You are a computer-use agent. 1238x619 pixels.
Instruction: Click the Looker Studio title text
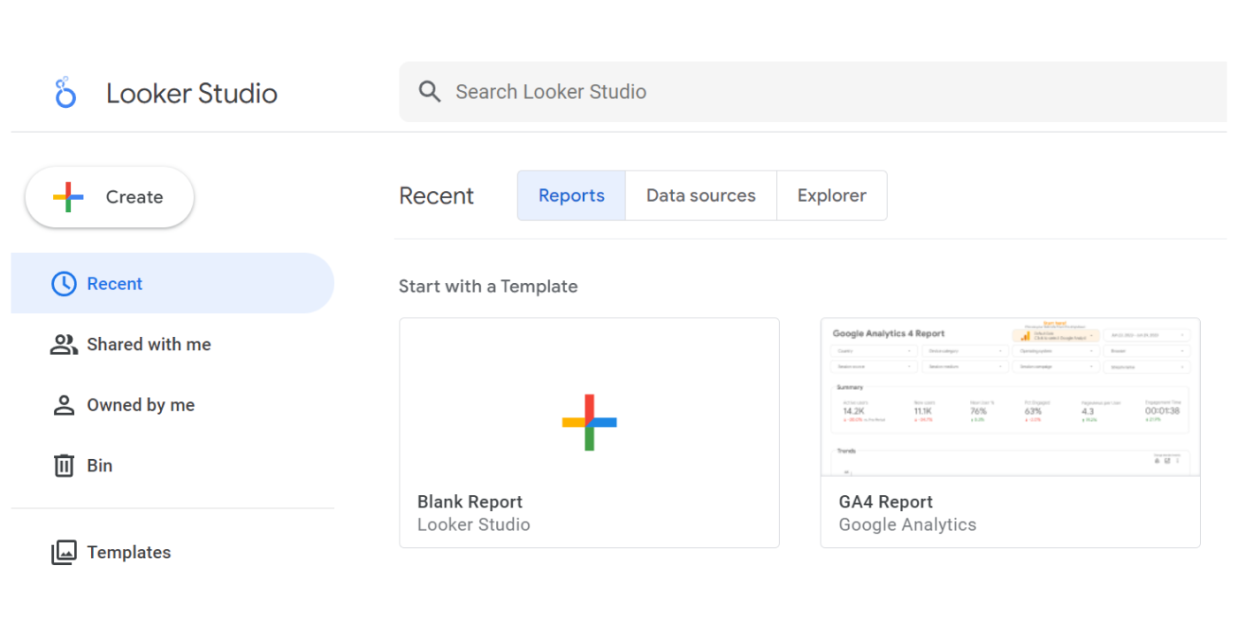tap(192, 94)
